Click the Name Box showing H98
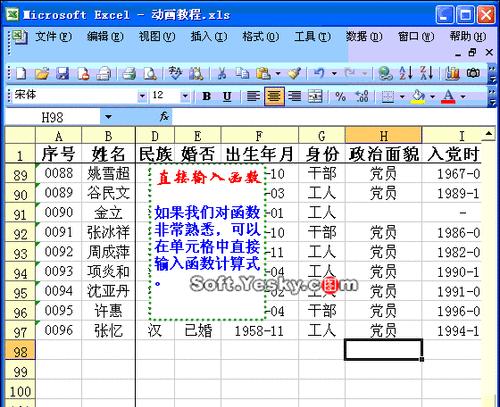 tap(52, 117)
